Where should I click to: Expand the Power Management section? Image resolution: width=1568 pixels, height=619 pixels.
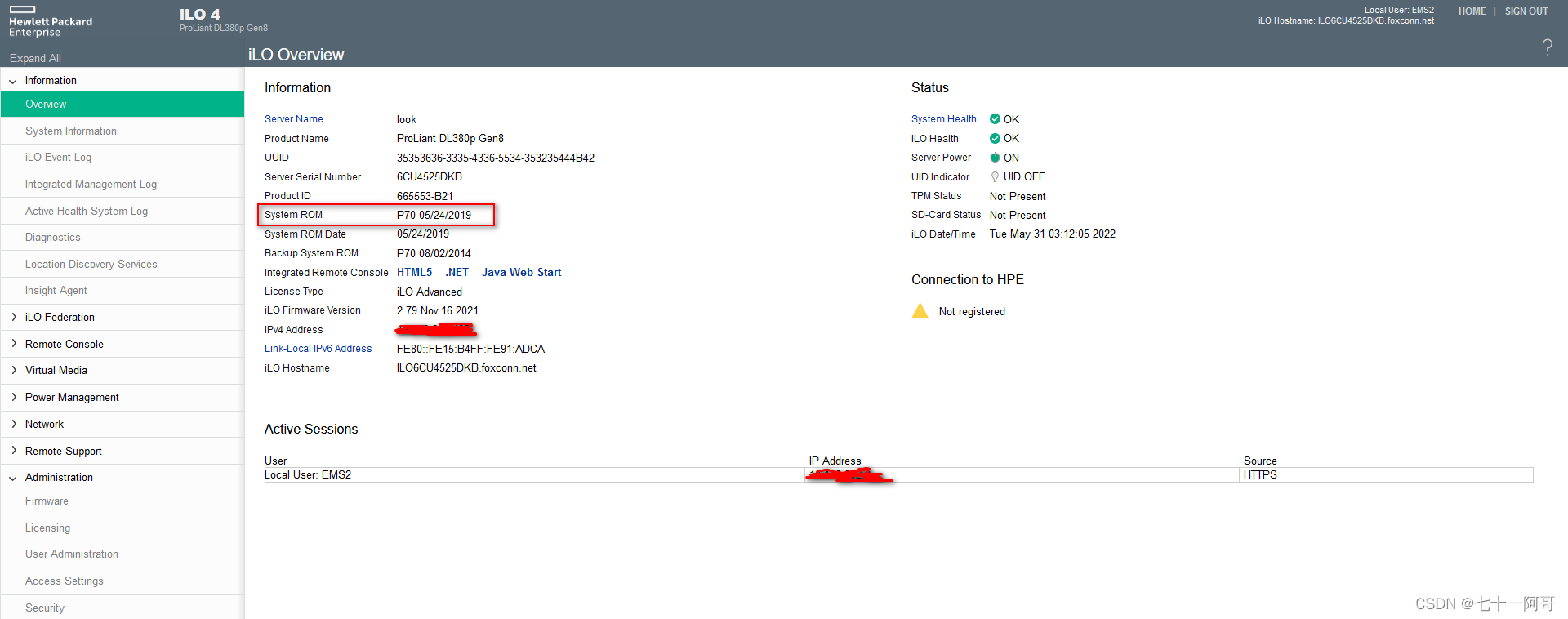pos(13,397)
